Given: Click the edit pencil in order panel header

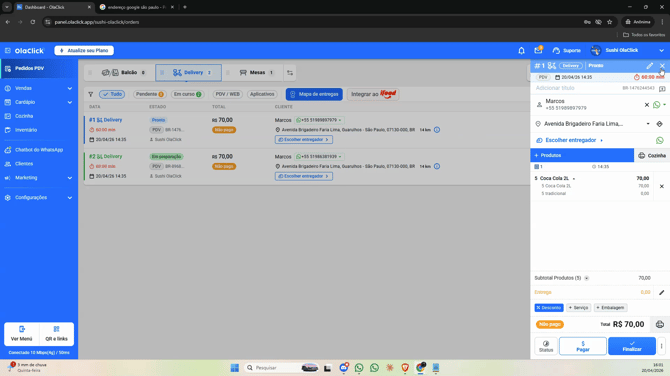Looking at the screenshot, I should [x=649, y=66].
